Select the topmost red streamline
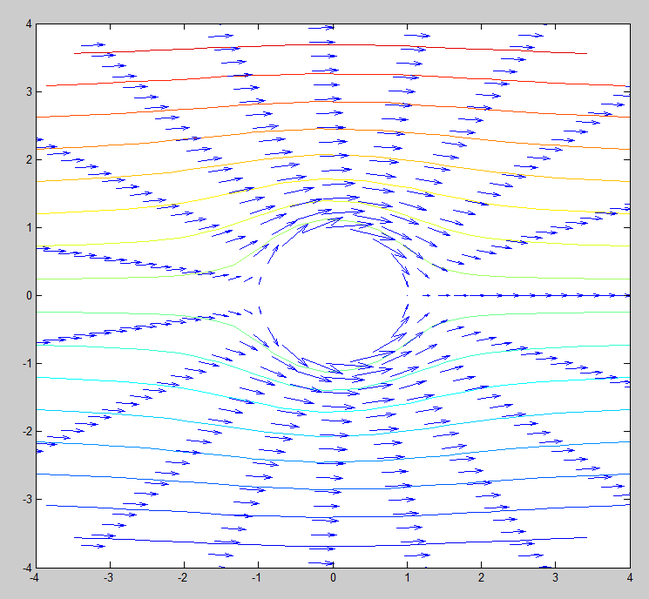This screenshot has width=649, height=599. click(333, 44)
